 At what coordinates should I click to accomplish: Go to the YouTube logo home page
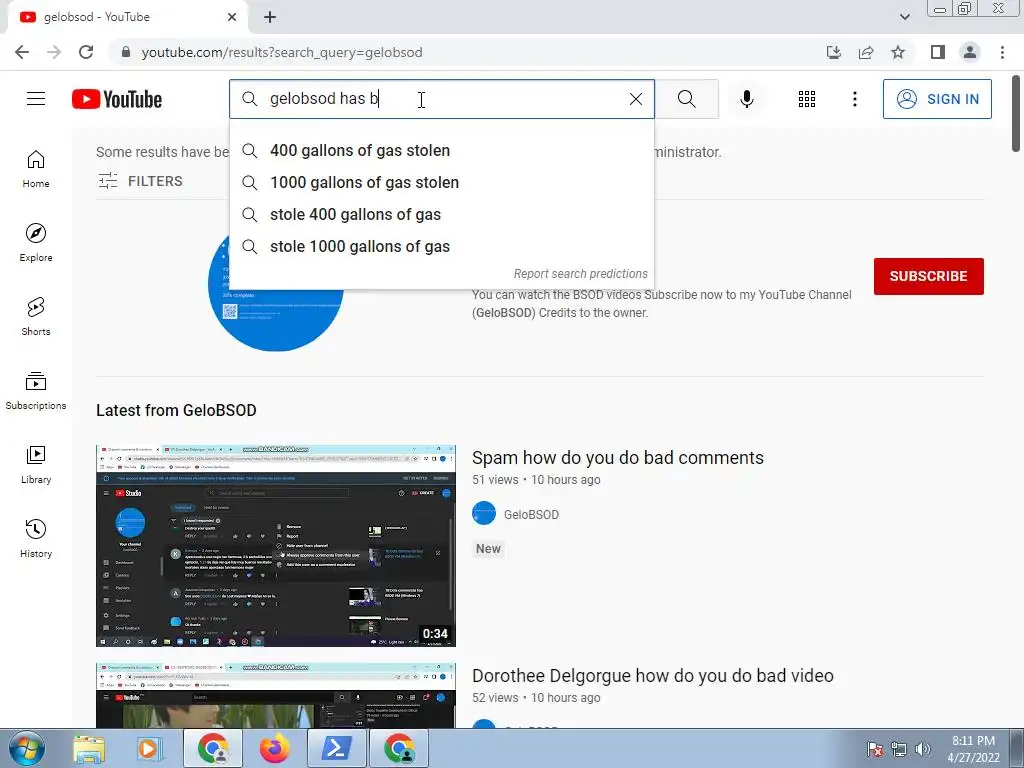(x=117, y=99)
